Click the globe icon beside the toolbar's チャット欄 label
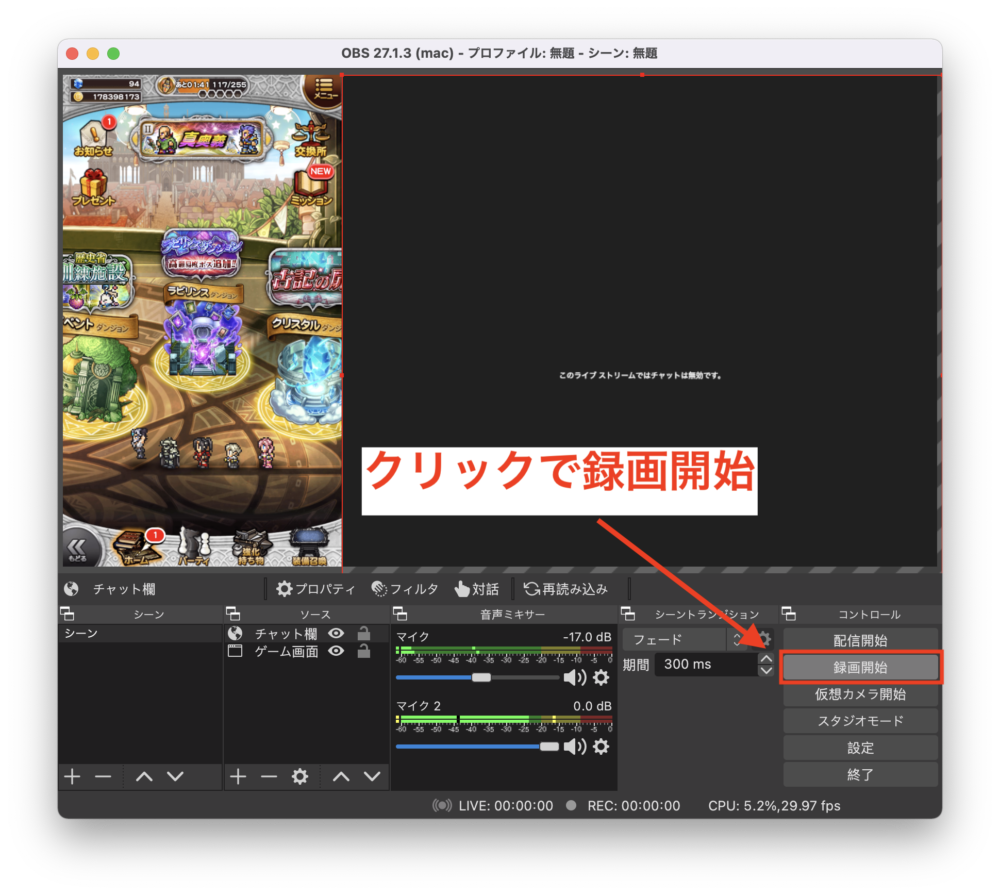Screen dimensions: 1000x895 (71, 589)
